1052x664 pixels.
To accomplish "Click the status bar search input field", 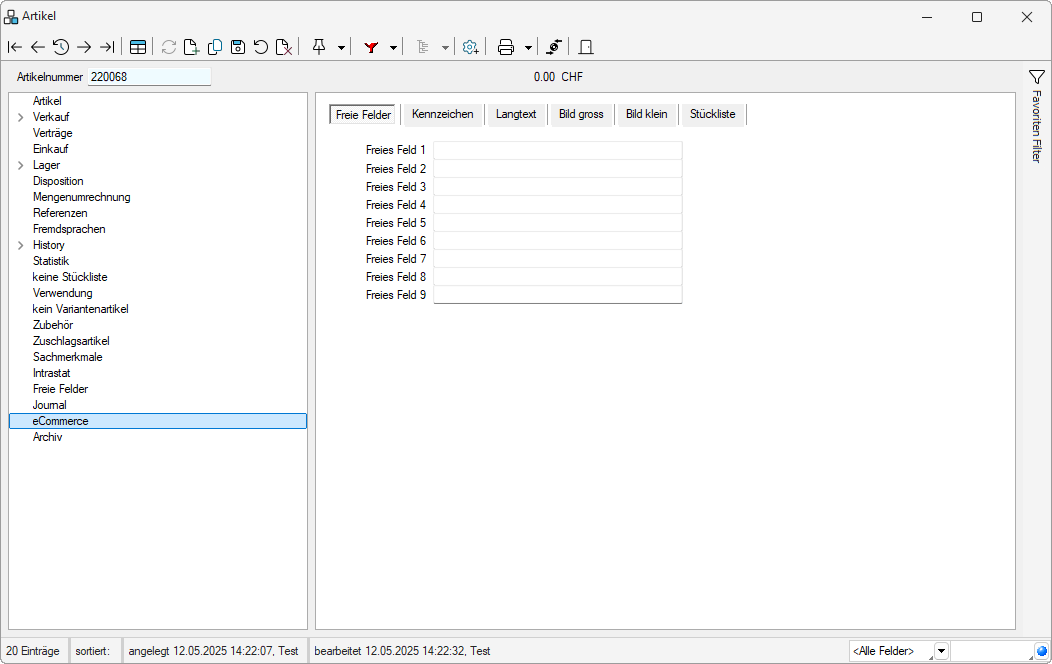I will (992, 651).
